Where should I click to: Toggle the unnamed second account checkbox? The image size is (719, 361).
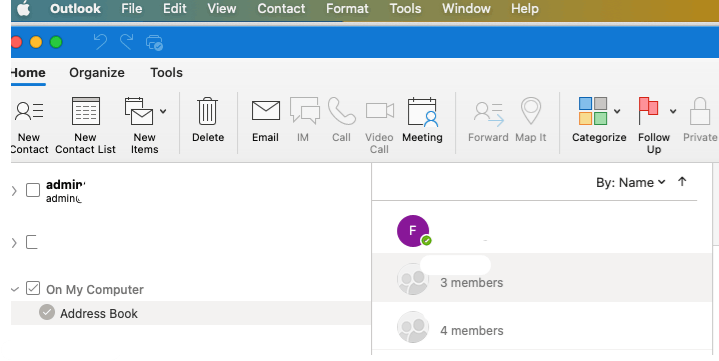click(32, 242)
